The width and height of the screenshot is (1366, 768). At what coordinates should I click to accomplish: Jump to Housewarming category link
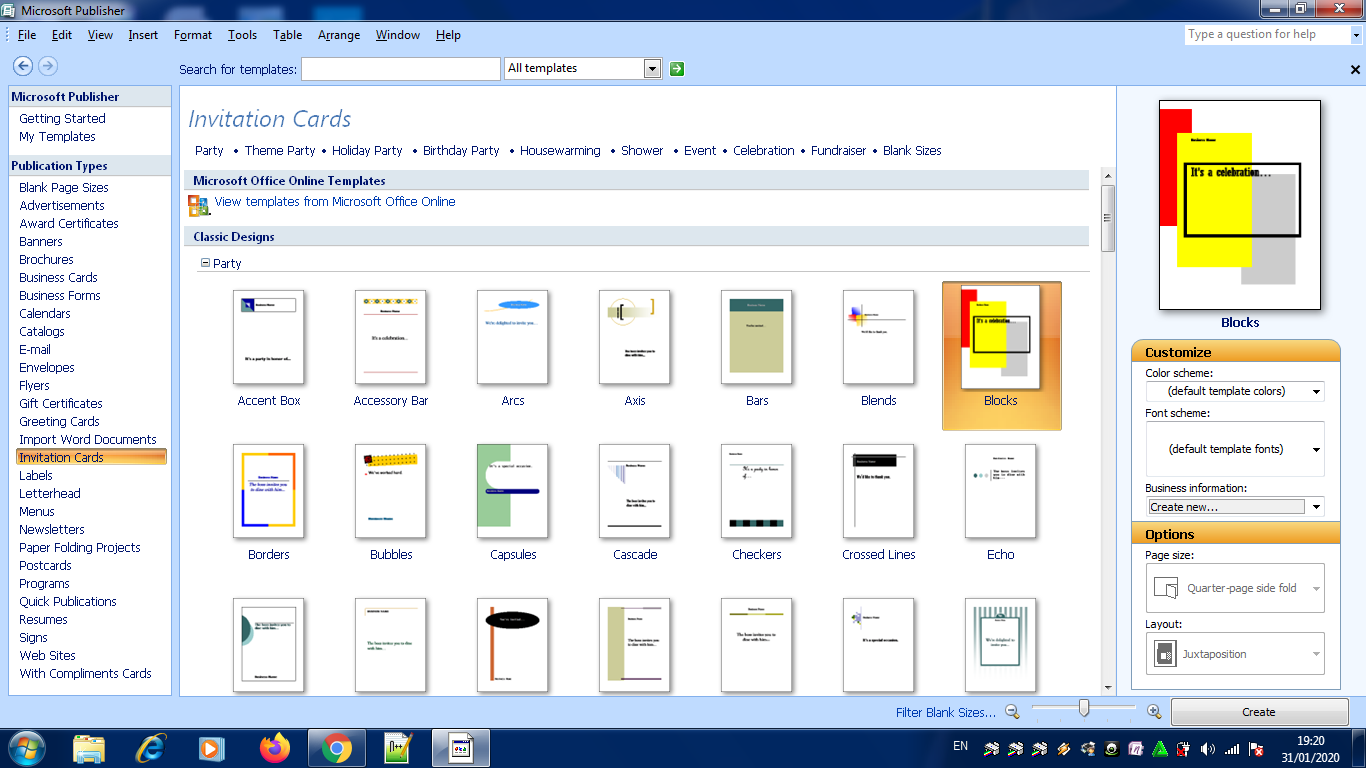(560, 151)
